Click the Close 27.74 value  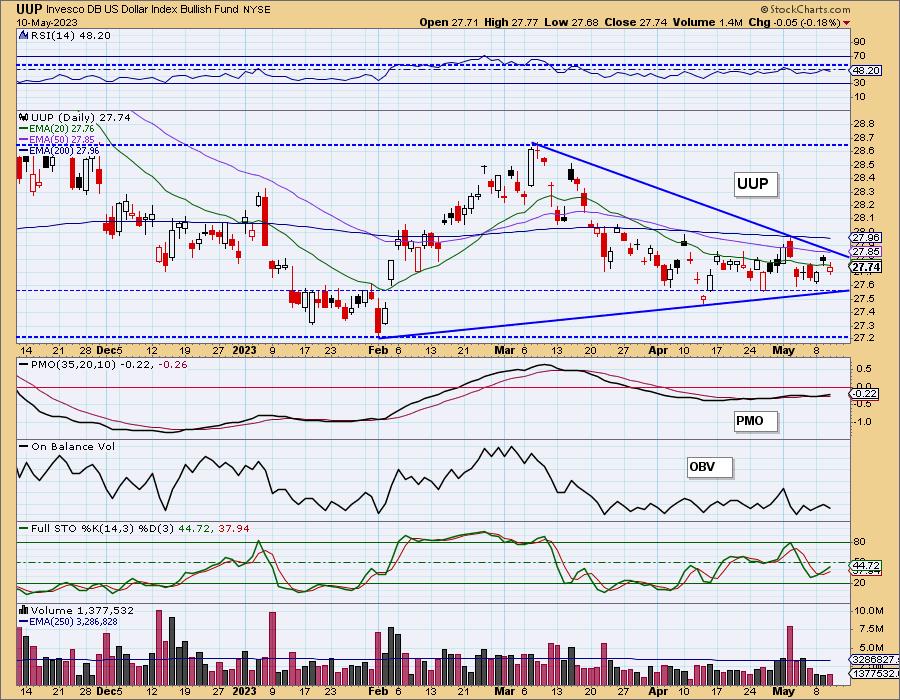[x=635, y=22]
